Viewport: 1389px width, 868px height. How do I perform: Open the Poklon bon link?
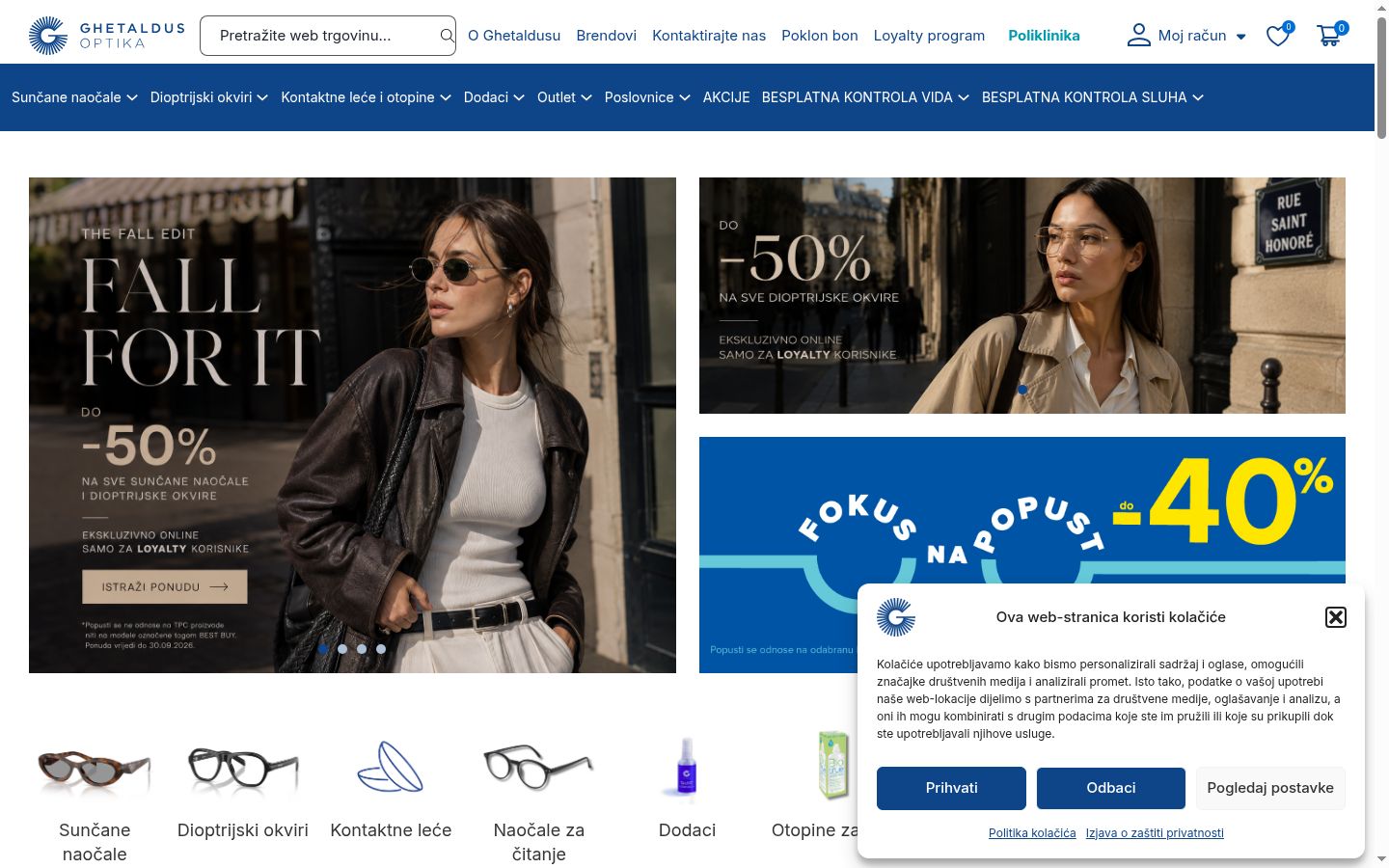pyautogui.click(x=820, y=36)
